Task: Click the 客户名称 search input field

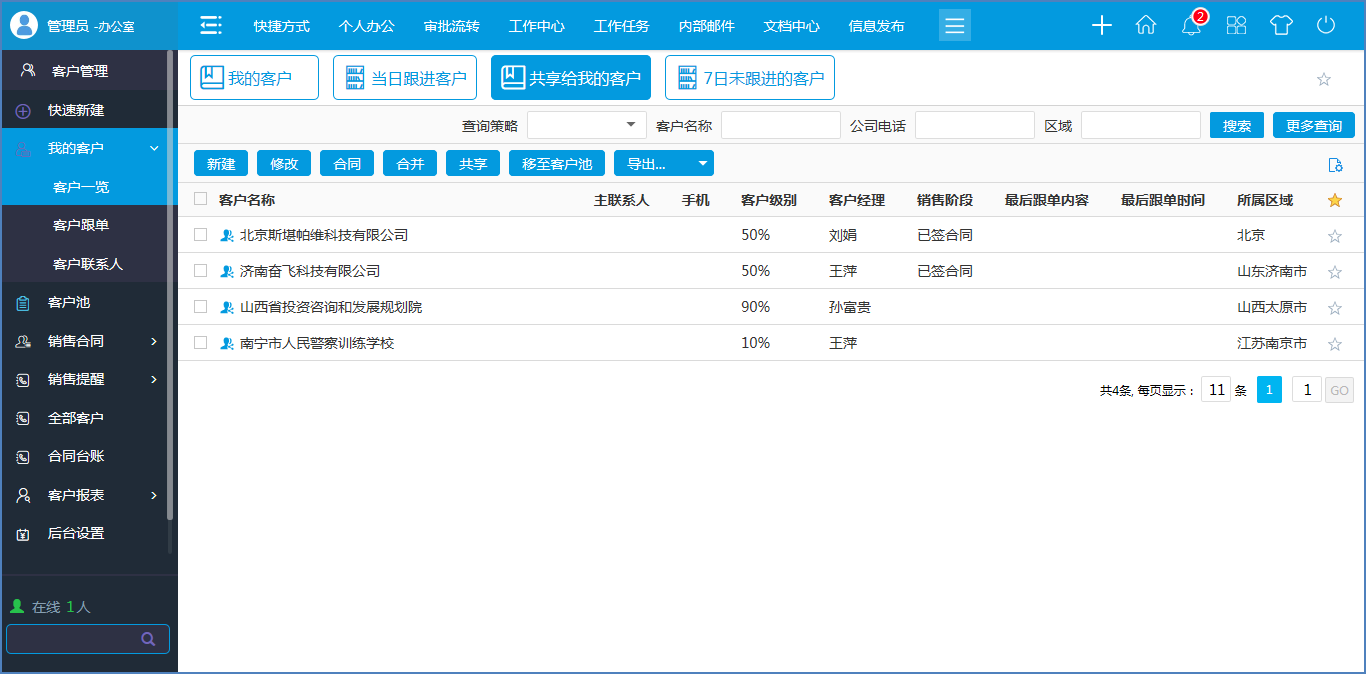Action: [780, 125]
